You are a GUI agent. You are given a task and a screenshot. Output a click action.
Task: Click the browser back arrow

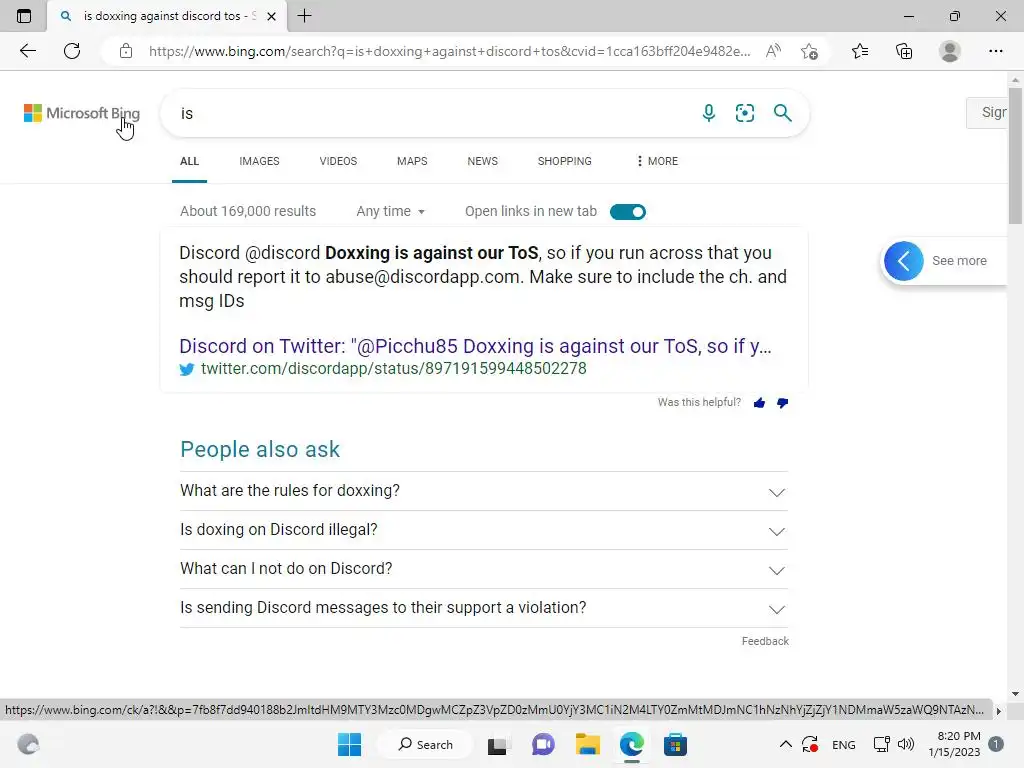27,51
